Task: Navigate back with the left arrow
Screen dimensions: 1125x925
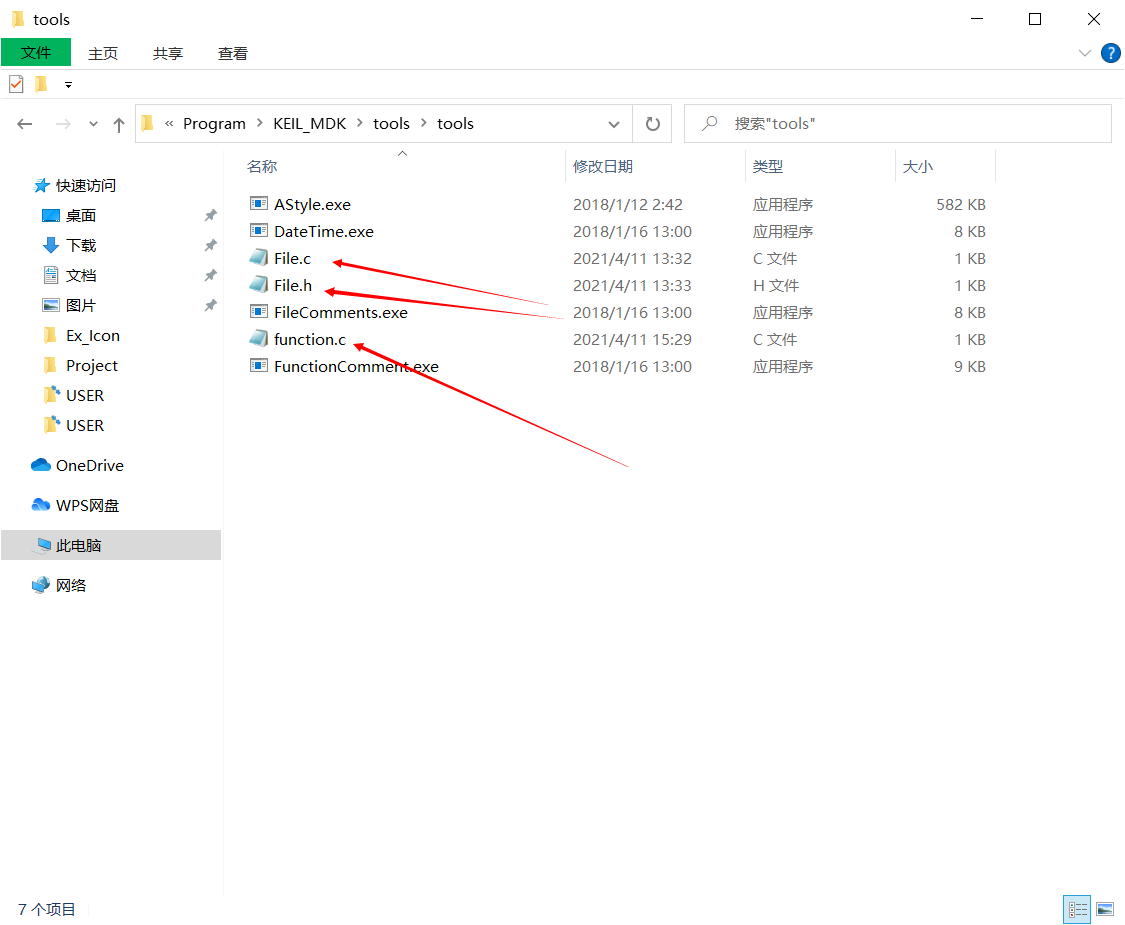Action: [25, 124]
